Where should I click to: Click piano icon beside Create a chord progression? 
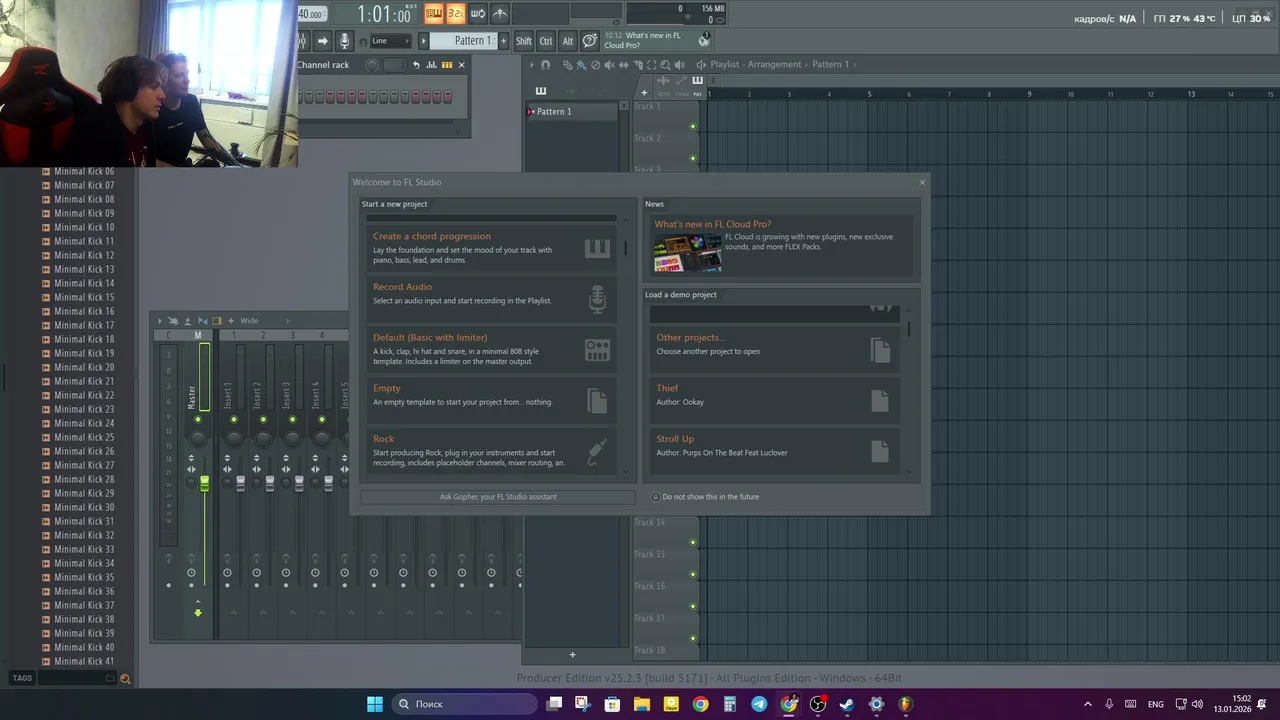coord(597,249)
